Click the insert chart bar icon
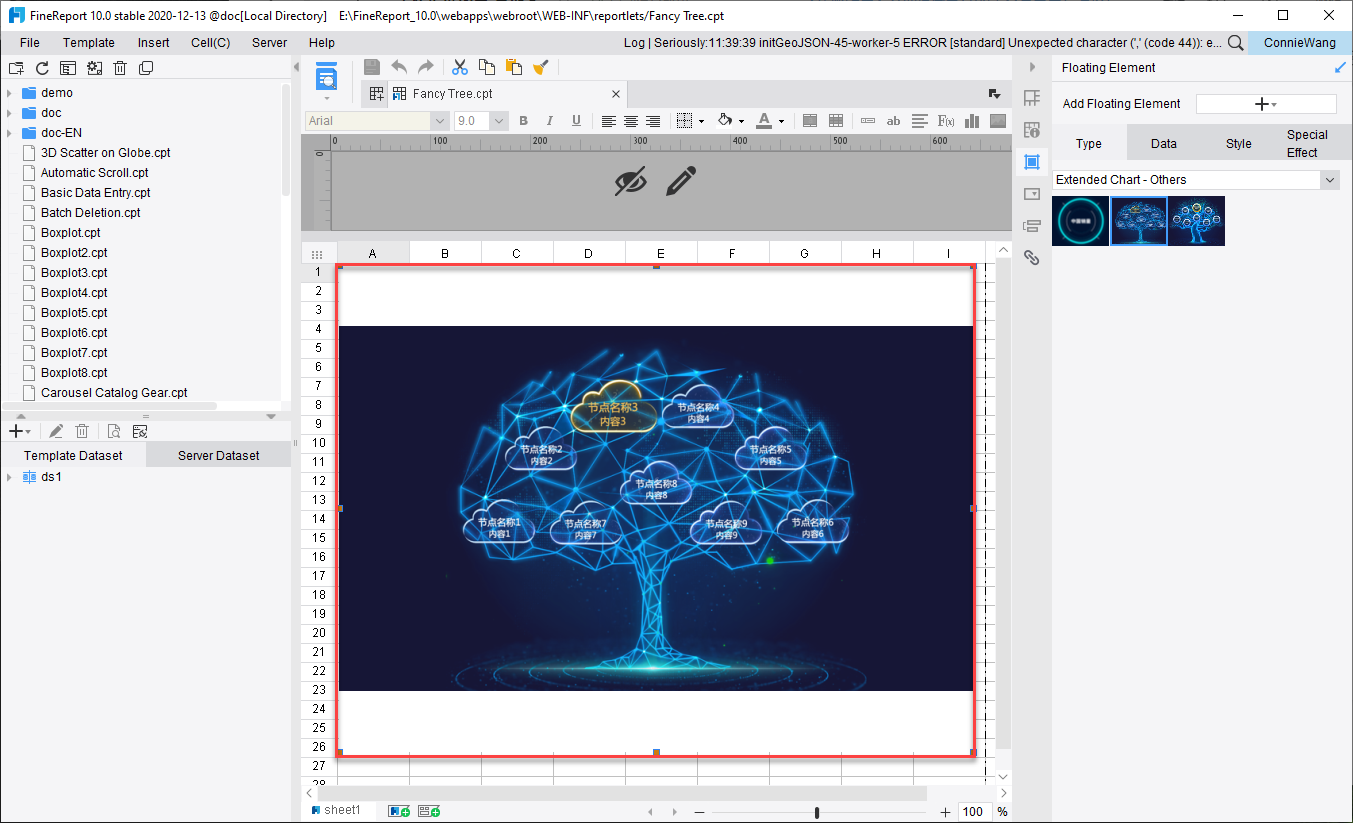 click(x=971, y=121)
